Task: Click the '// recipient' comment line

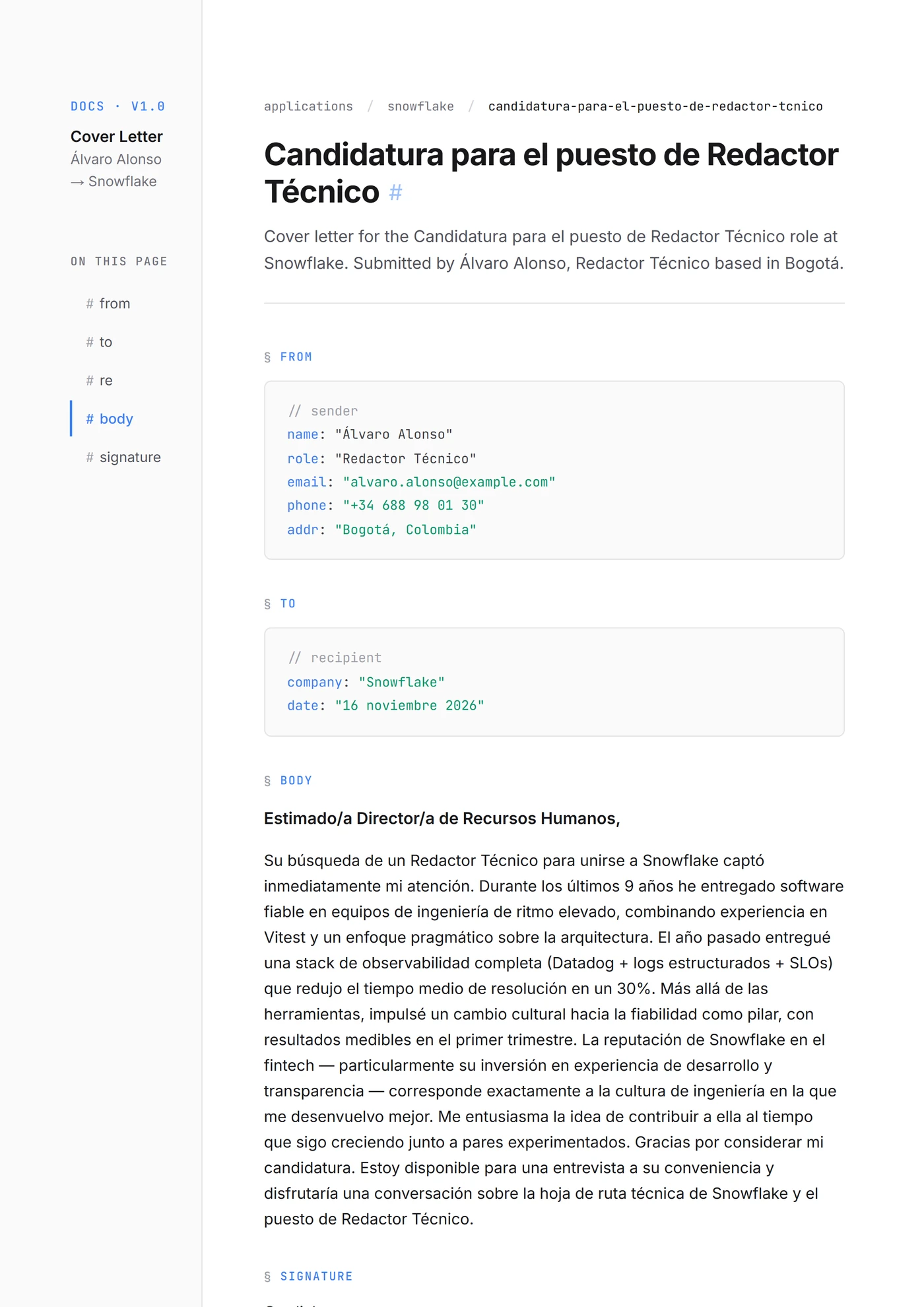Action: pyautogui.click(x=335, y=658)
